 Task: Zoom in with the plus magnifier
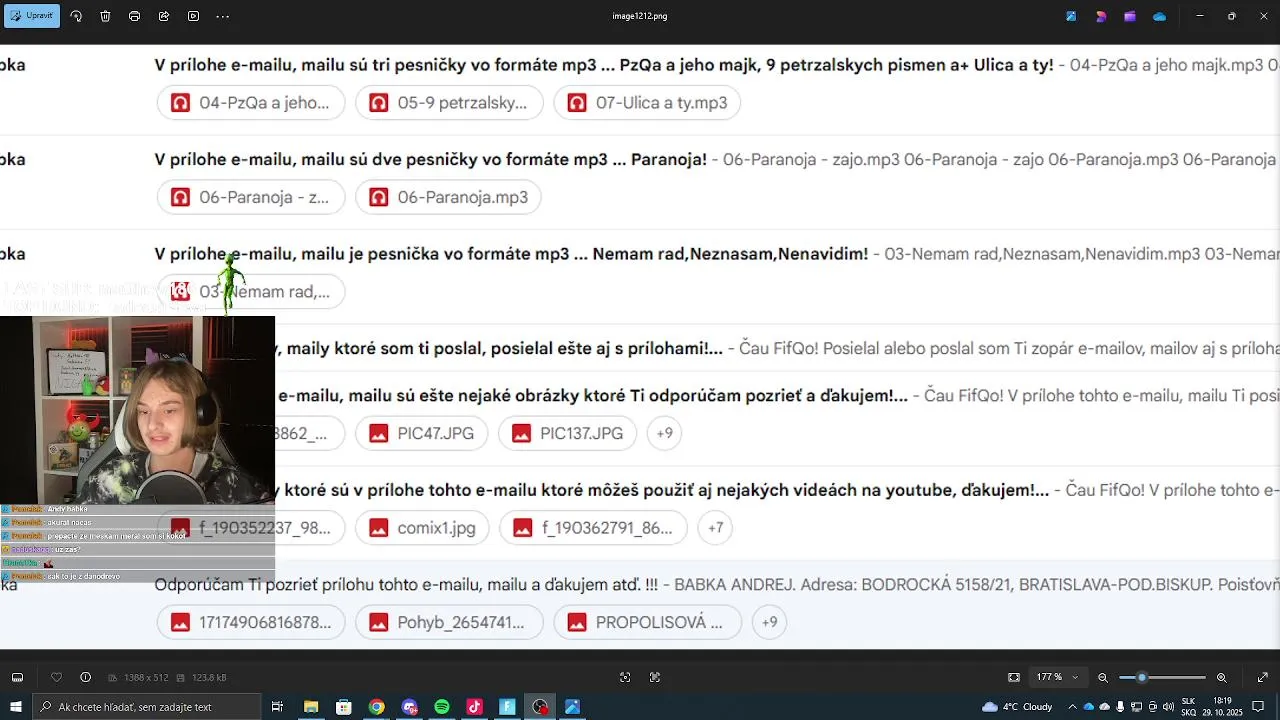(x=1222, y=677)
